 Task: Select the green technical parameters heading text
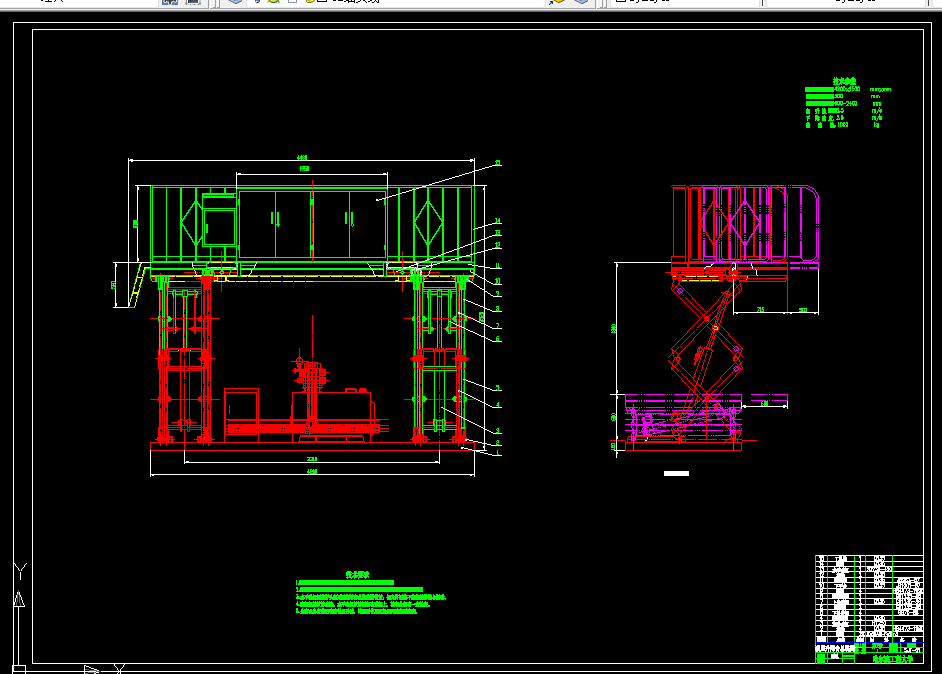(x=844, y=81)
